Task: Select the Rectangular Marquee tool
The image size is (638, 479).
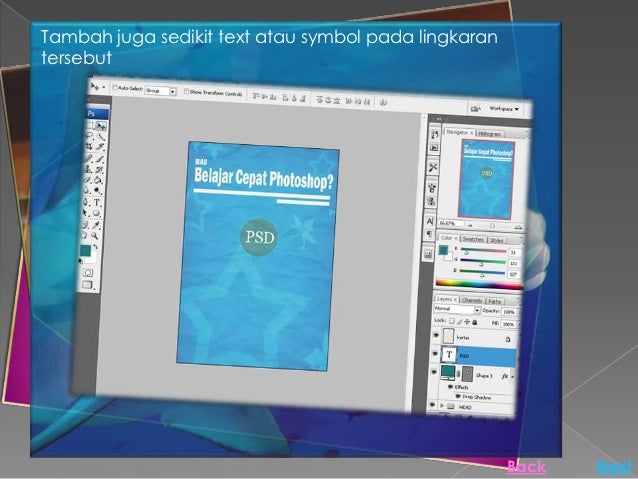Action: [x=90, y=126]
